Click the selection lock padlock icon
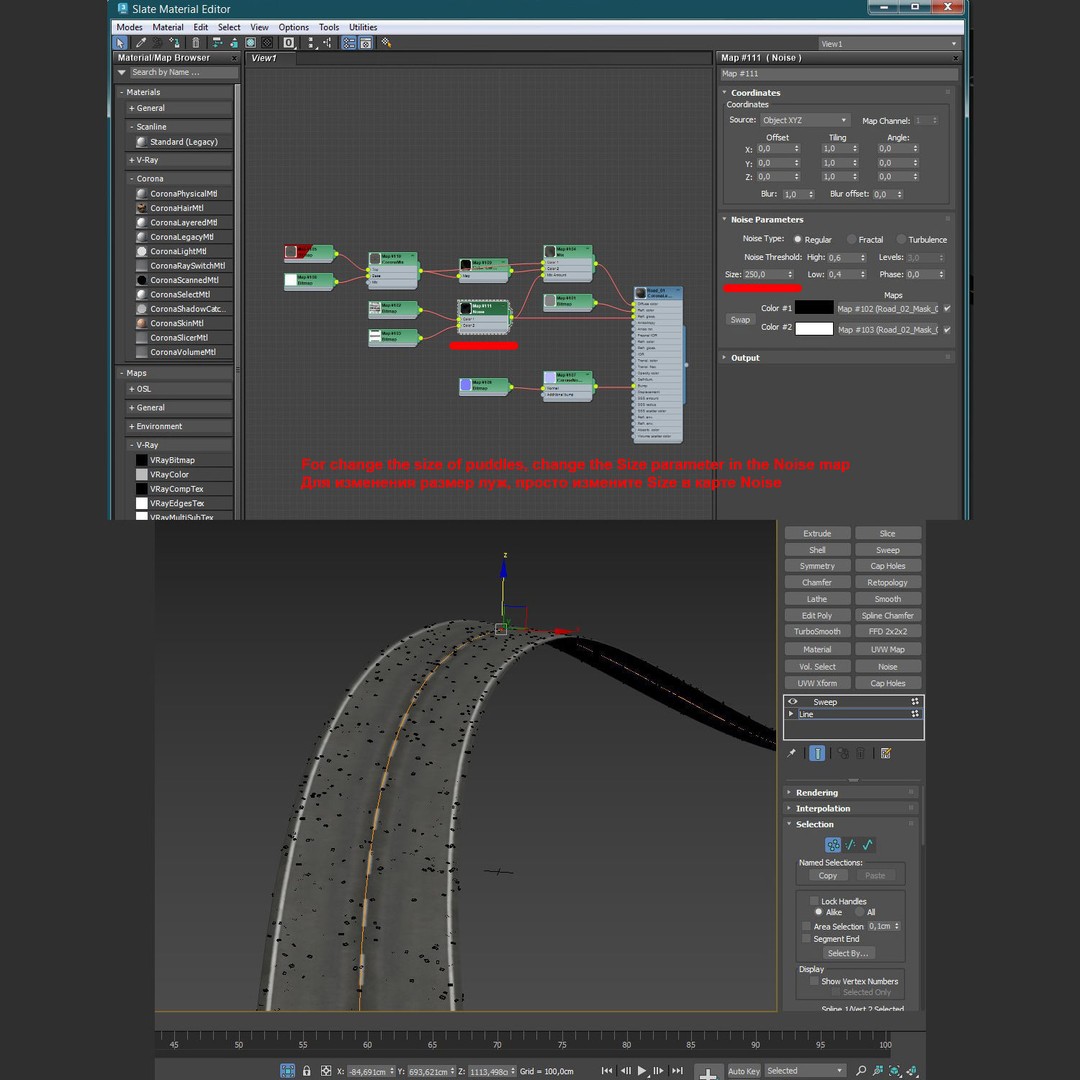 (306, 1071)
